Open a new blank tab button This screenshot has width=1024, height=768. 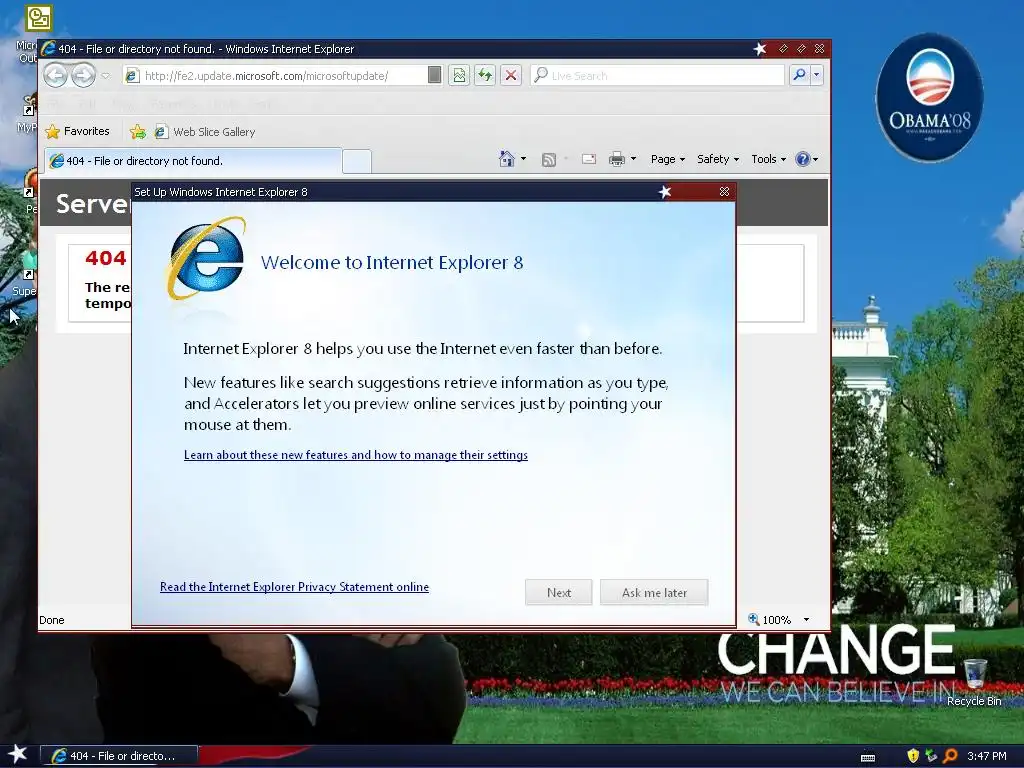357,161
